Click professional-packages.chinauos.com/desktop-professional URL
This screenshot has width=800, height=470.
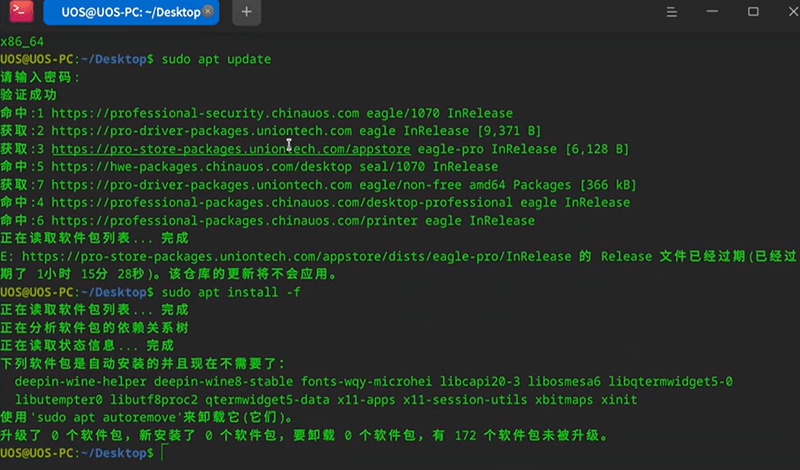pyautogui.click(x=282, y=203)
